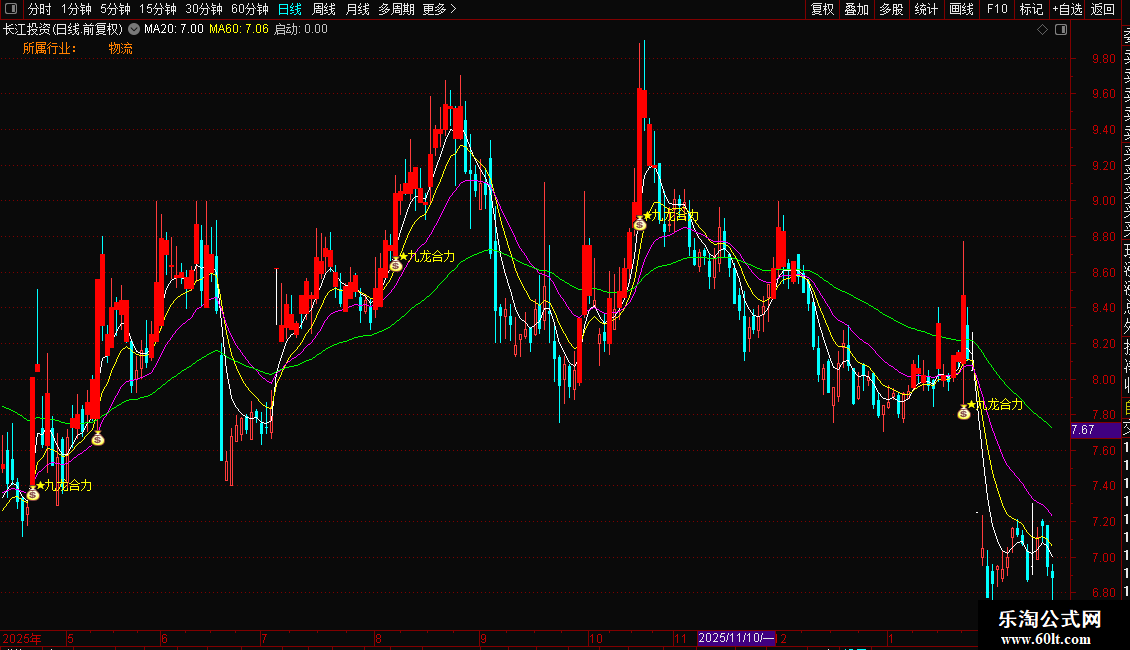Open the 统计 statistics tool
The image size is (1130, 650).
tap(926, 9)
